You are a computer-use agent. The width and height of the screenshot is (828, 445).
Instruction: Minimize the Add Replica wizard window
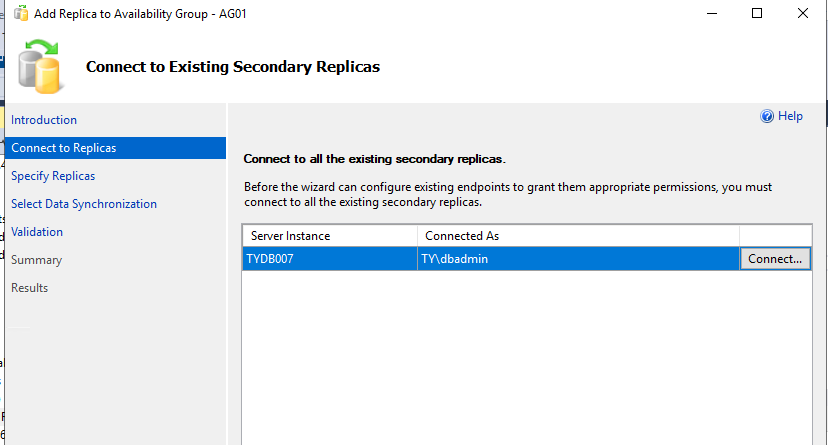coord(710,14)
